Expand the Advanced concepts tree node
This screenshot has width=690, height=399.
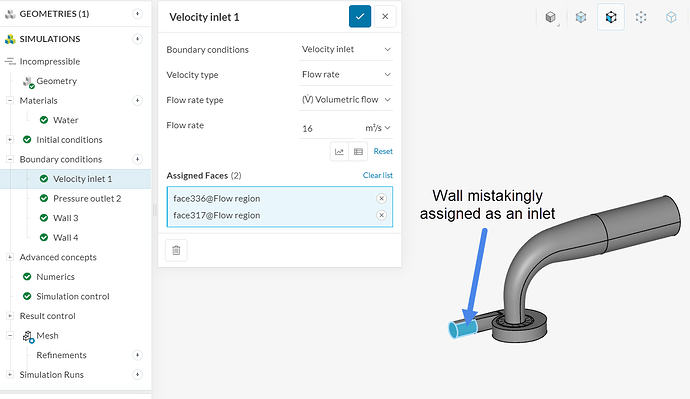pos(10,257)
